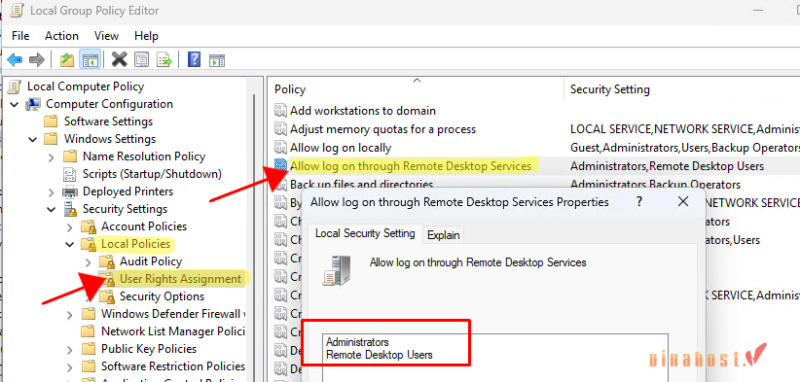Select the Add workstations to domain policy
800x382 pixels.
363,111
